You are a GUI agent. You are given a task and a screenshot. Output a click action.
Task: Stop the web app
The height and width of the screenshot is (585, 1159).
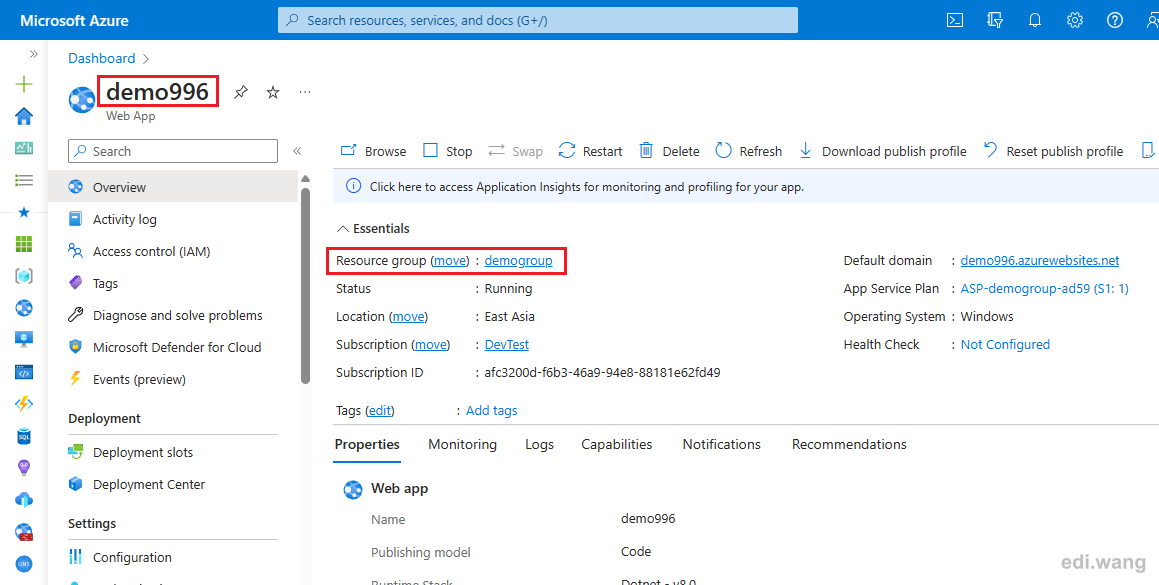point(447,151)
